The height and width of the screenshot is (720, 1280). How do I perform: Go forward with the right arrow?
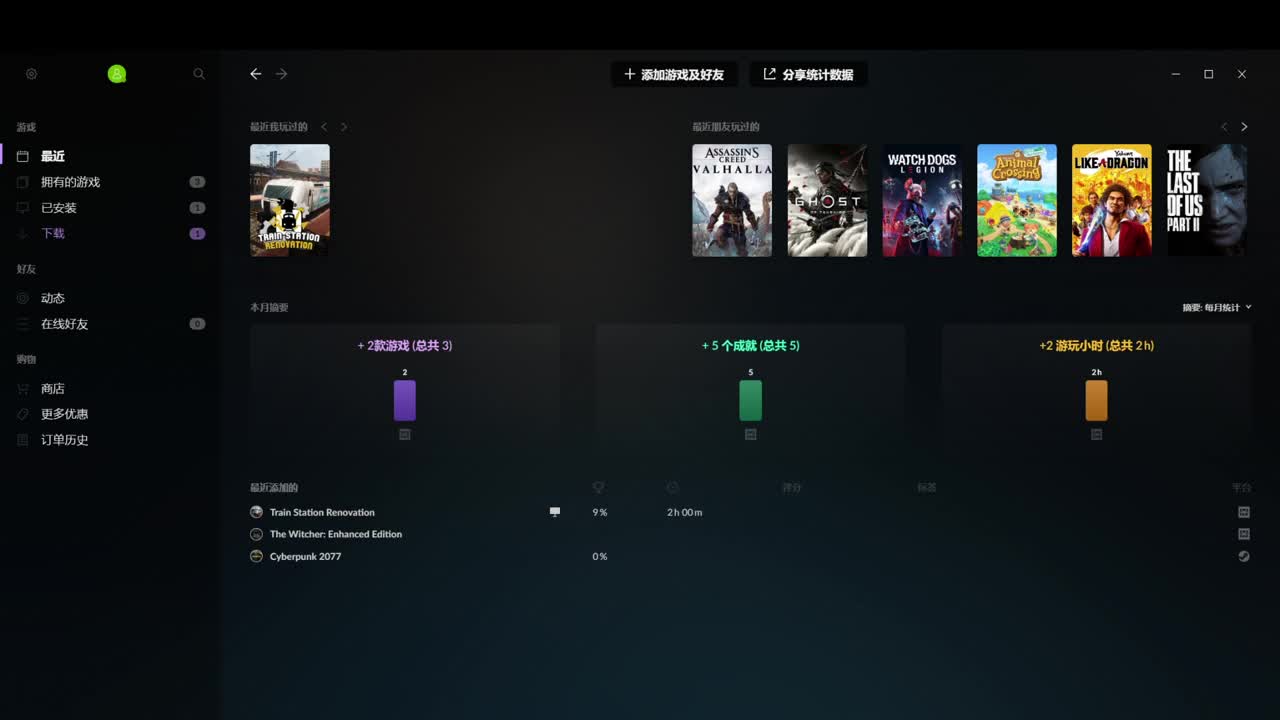pyautogui.click(x=282, y=74)
